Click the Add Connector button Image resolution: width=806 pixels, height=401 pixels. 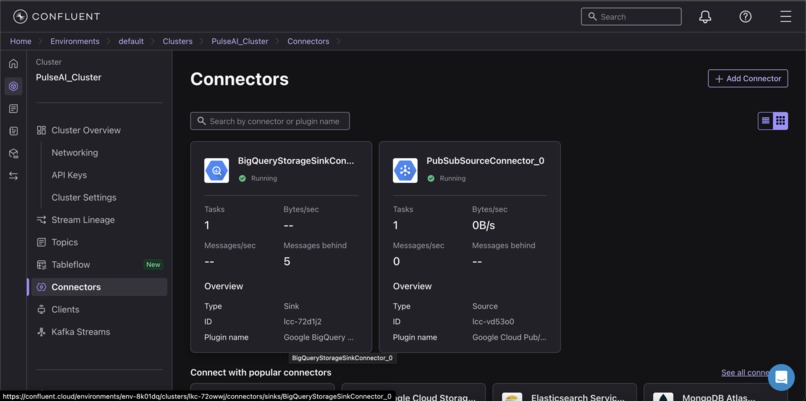click(x=748, y=78)
